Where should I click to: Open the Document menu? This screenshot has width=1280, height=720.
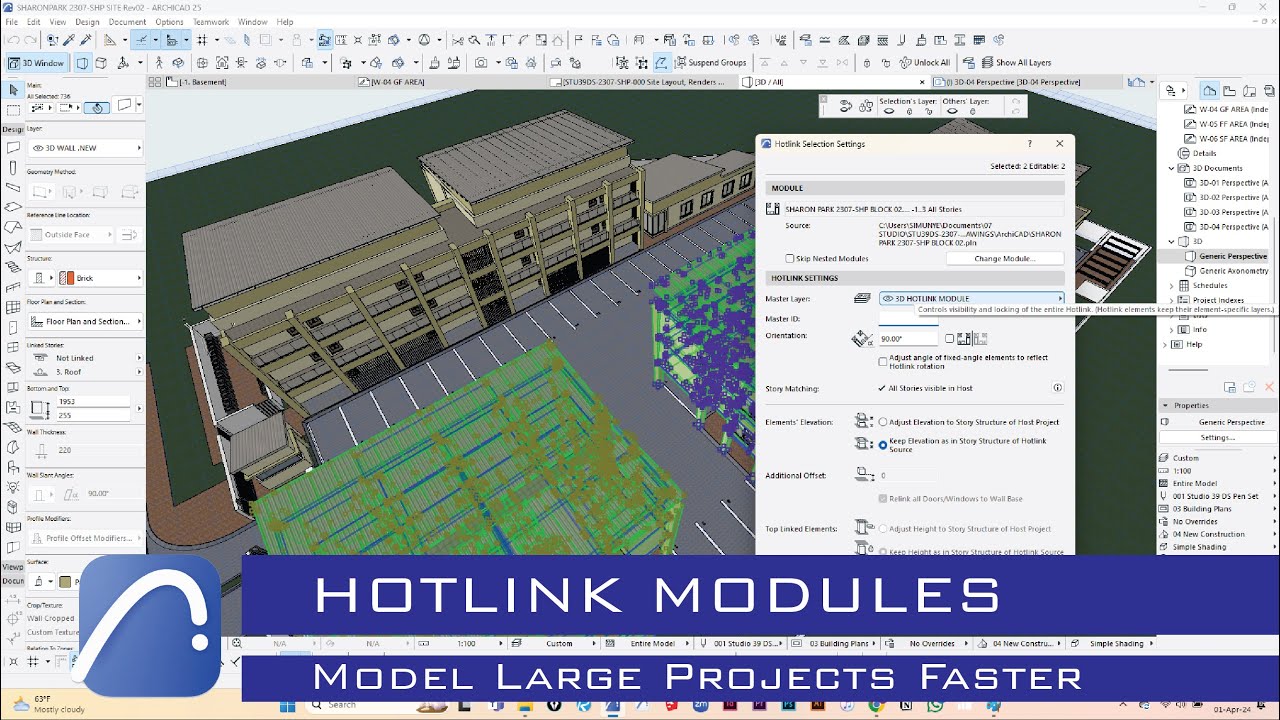[127, 21]
